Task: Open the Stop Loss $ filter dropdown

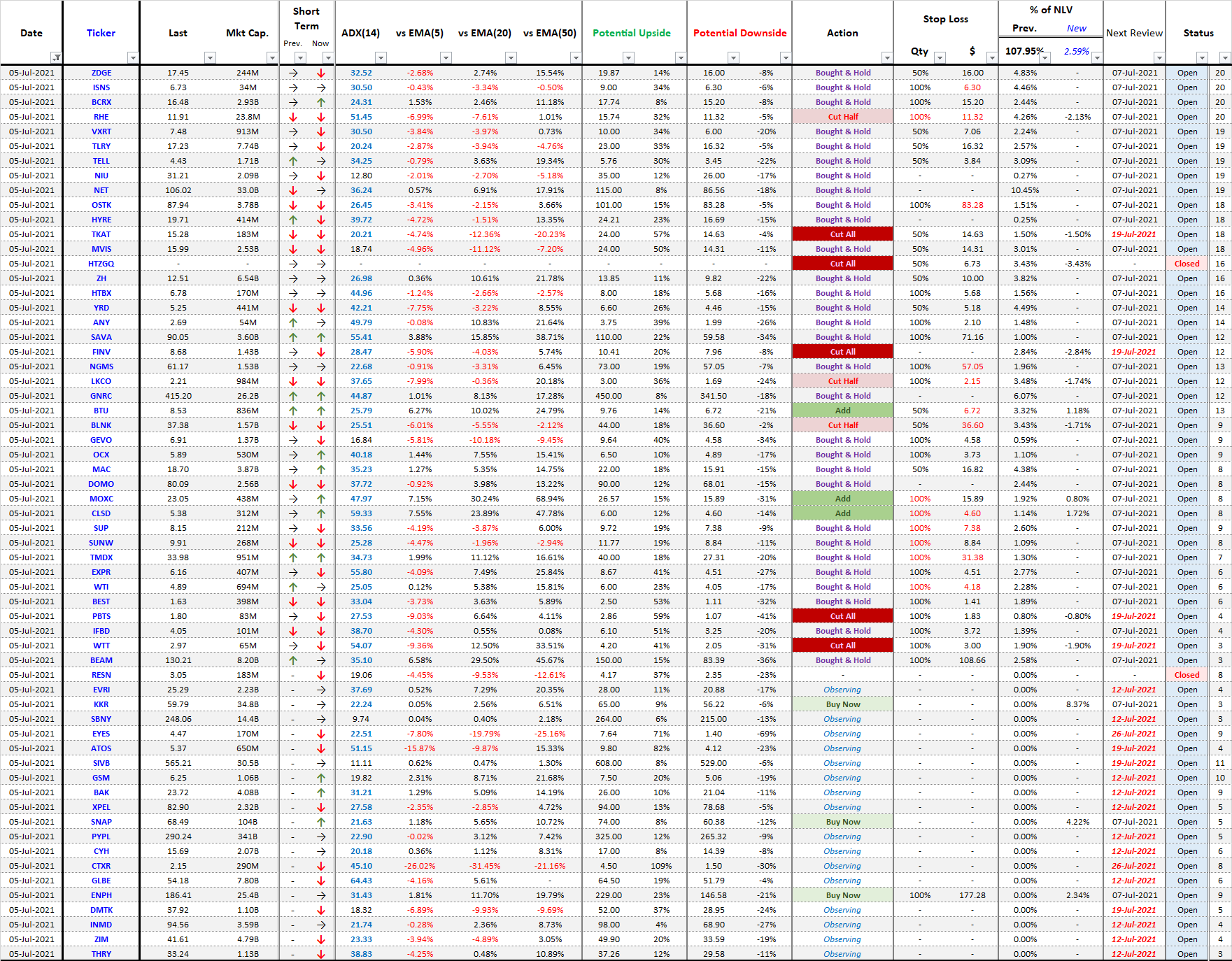Action: 991,57
